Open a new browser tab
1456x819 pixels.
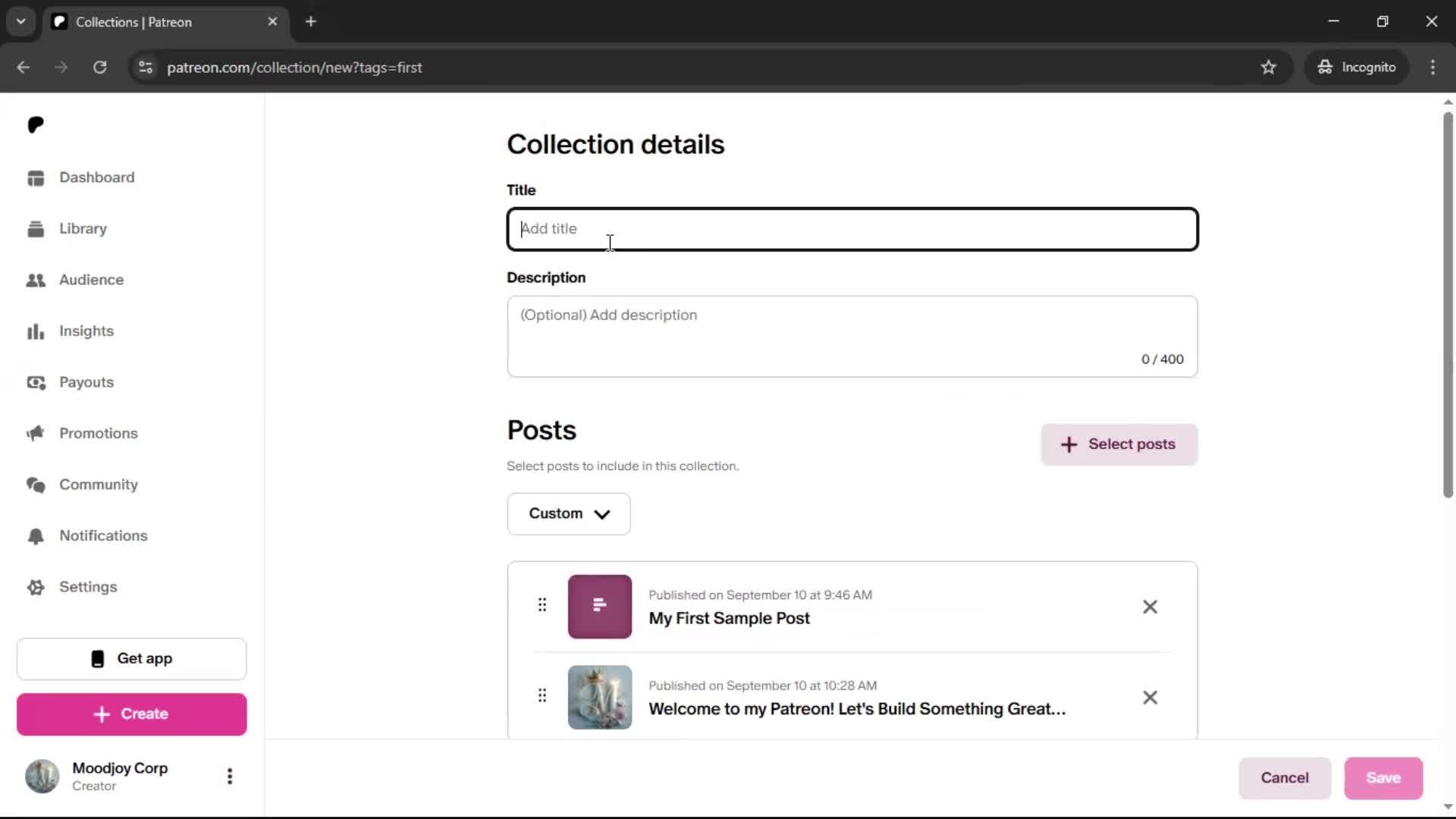pos(311,22)
